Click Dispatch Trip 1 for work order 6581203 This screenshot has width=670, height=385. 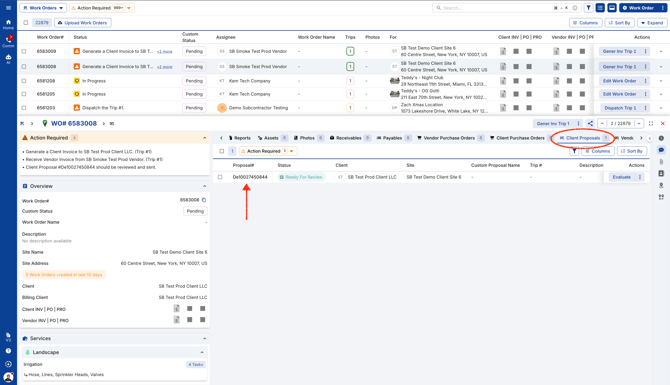tap(620, 108)
